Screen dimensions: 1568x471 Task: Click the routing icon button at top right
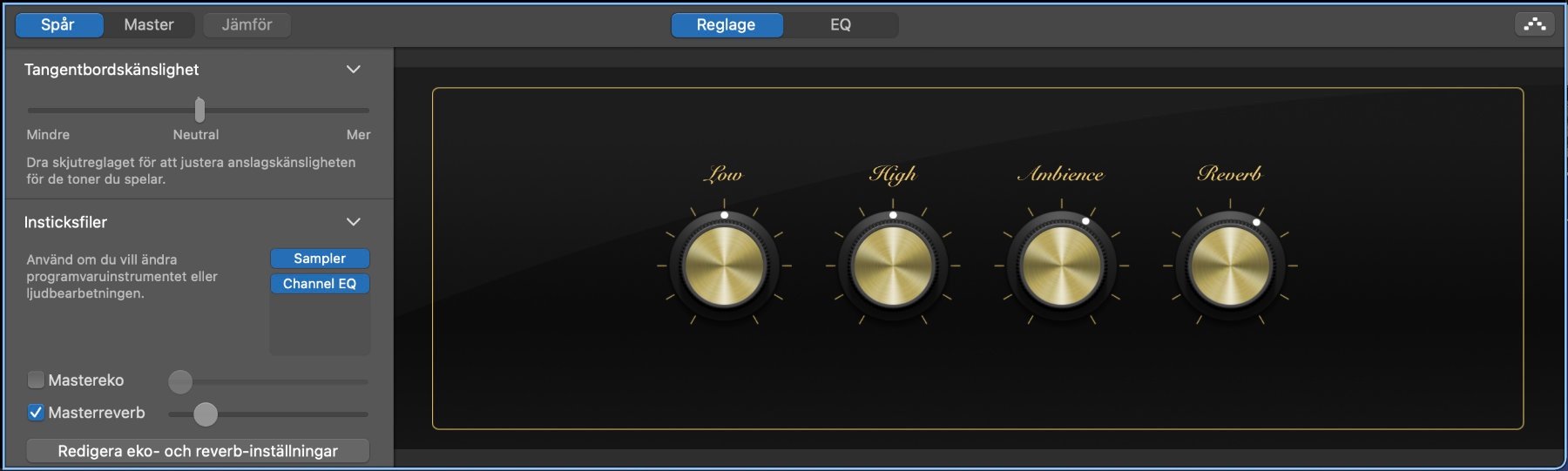(x=1534, y=24)
